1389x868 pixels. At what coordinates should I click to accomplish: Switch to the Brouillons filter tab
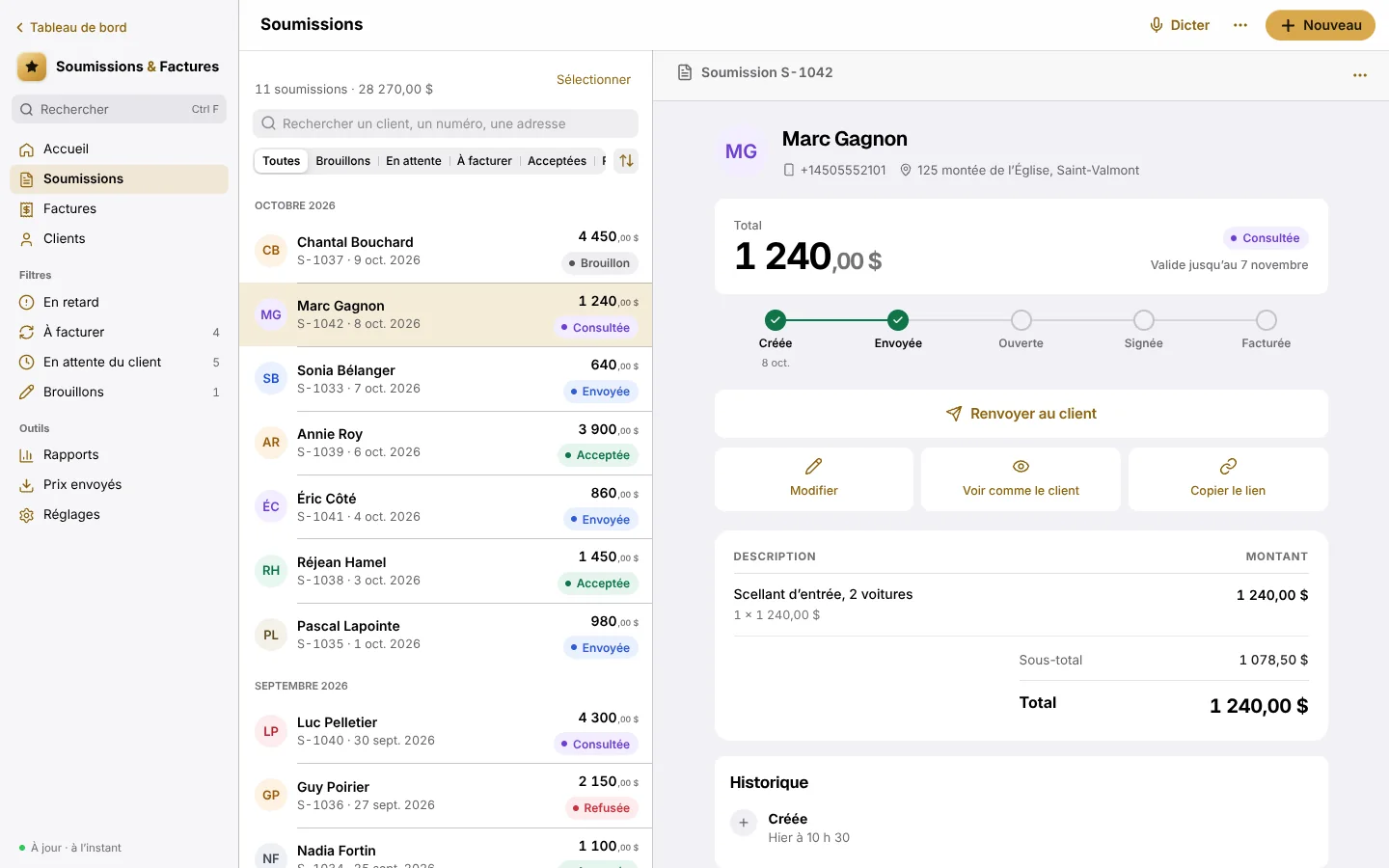click(343, 161)
